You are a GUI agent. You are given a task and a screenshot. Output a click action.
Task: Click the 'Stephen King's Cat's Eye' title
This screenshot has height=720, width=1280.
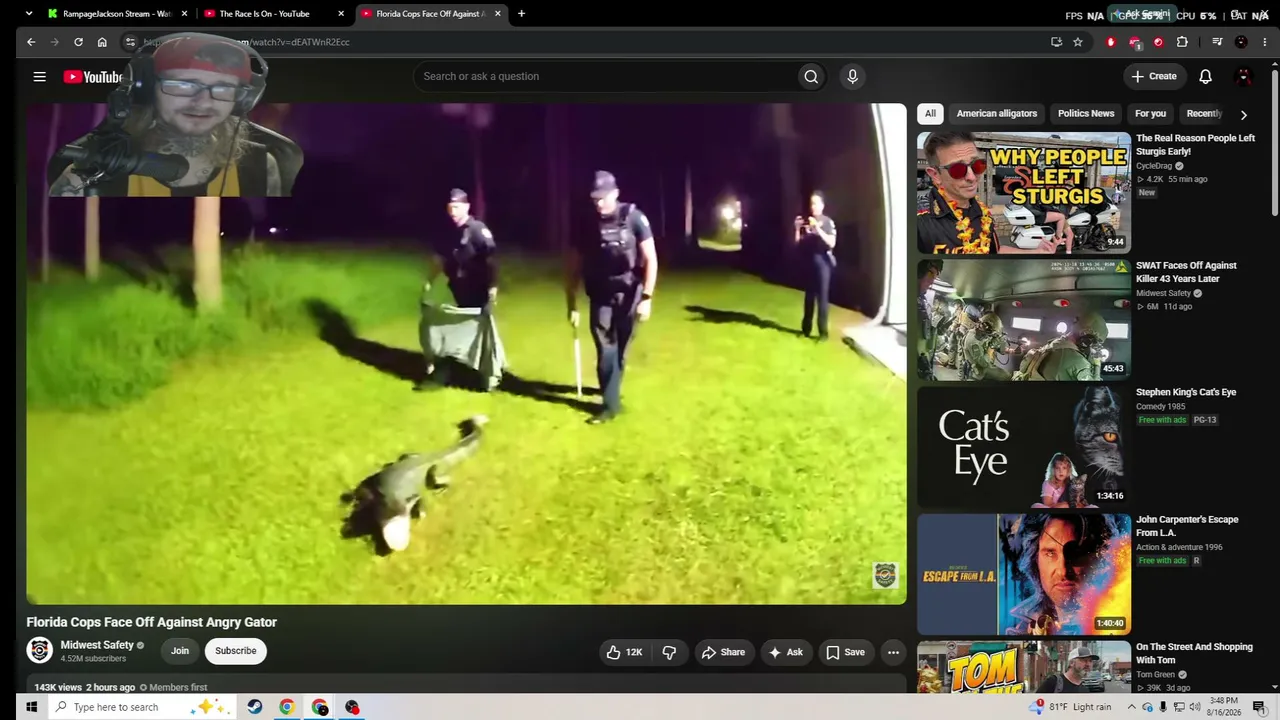[x=1186, y=392]
